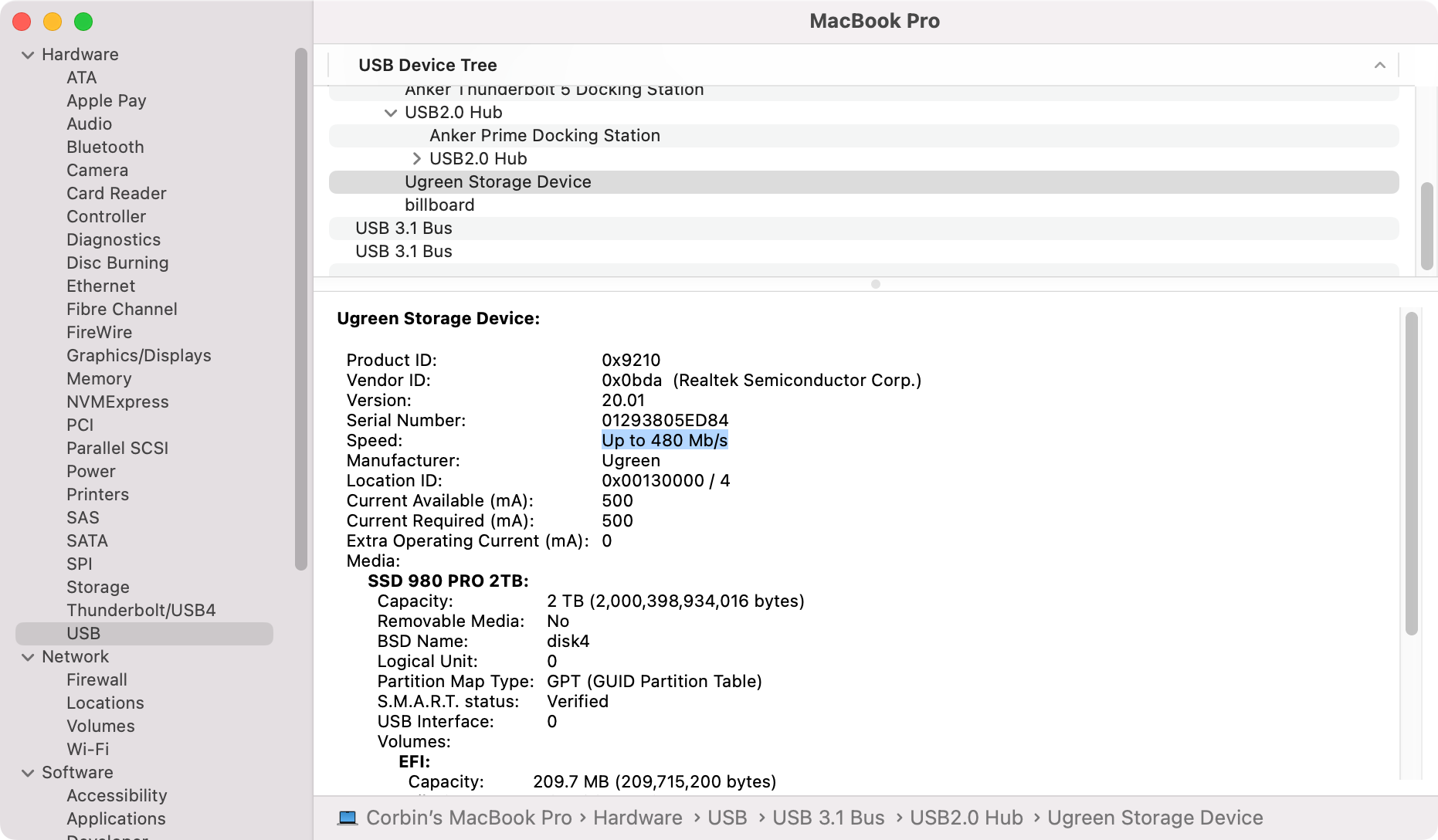Select Anker Prime Docking Station row
1438x840 pixels.
[x=863, y=136]
